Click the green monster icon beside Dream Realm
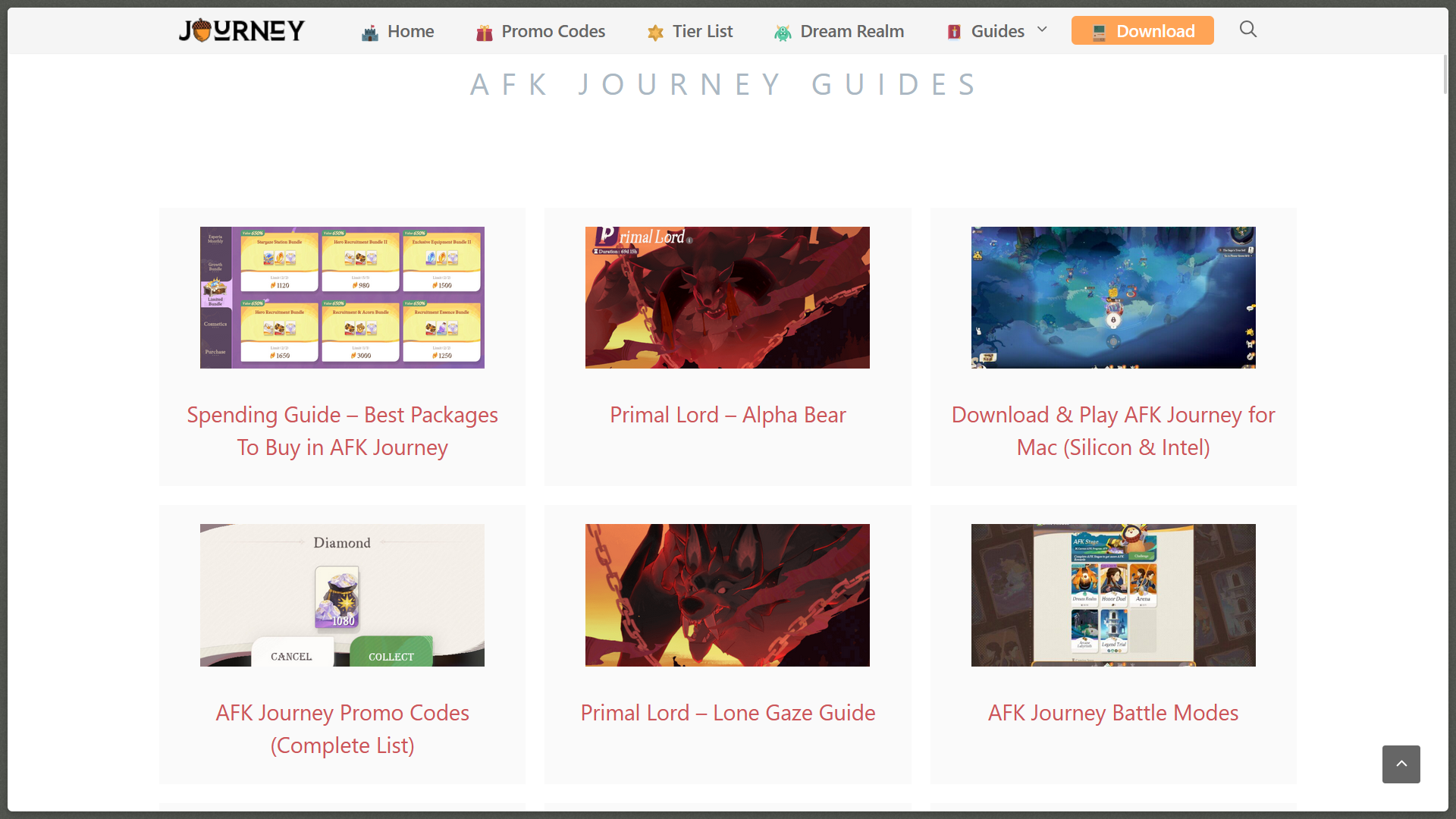Viewport: 1456px width, 819px height. 783,33
